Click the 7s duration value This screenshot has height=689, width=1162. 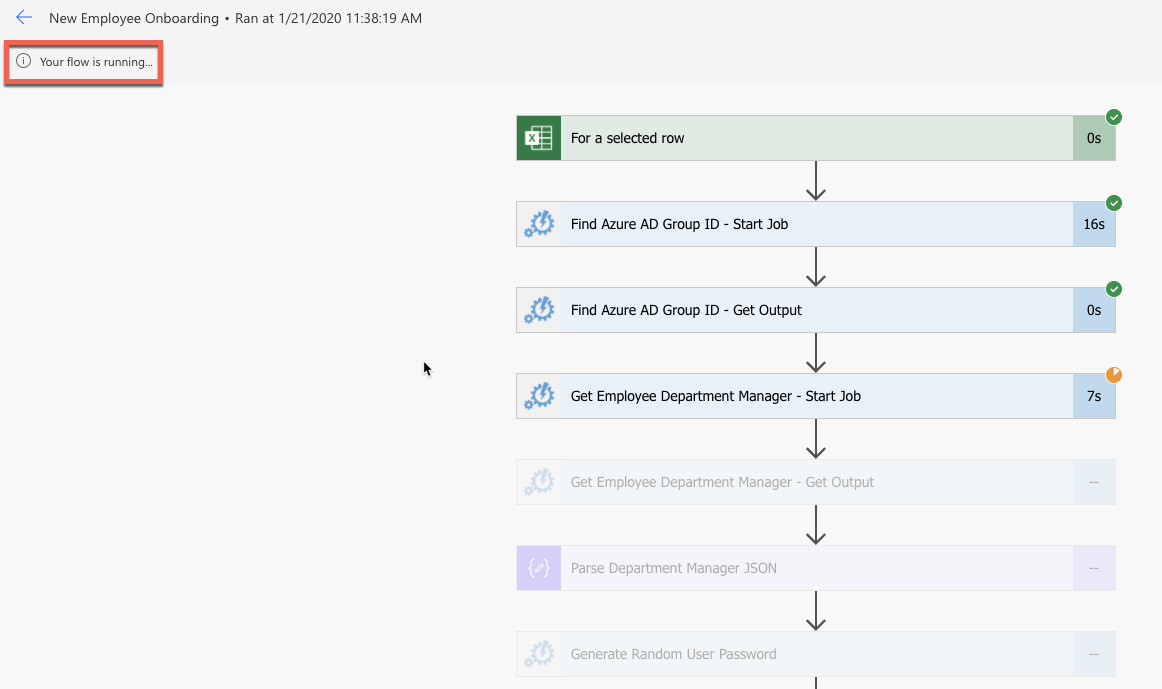[1094, 396]
